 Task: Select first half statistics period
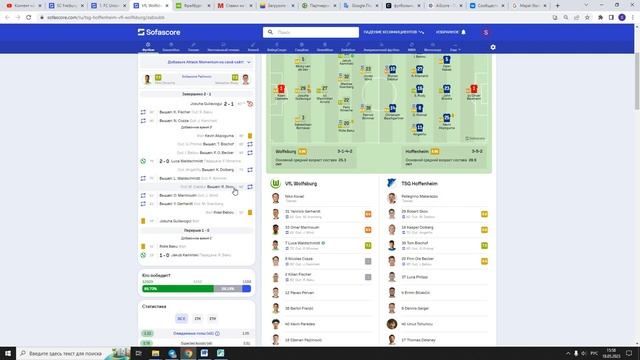(198, 318)
